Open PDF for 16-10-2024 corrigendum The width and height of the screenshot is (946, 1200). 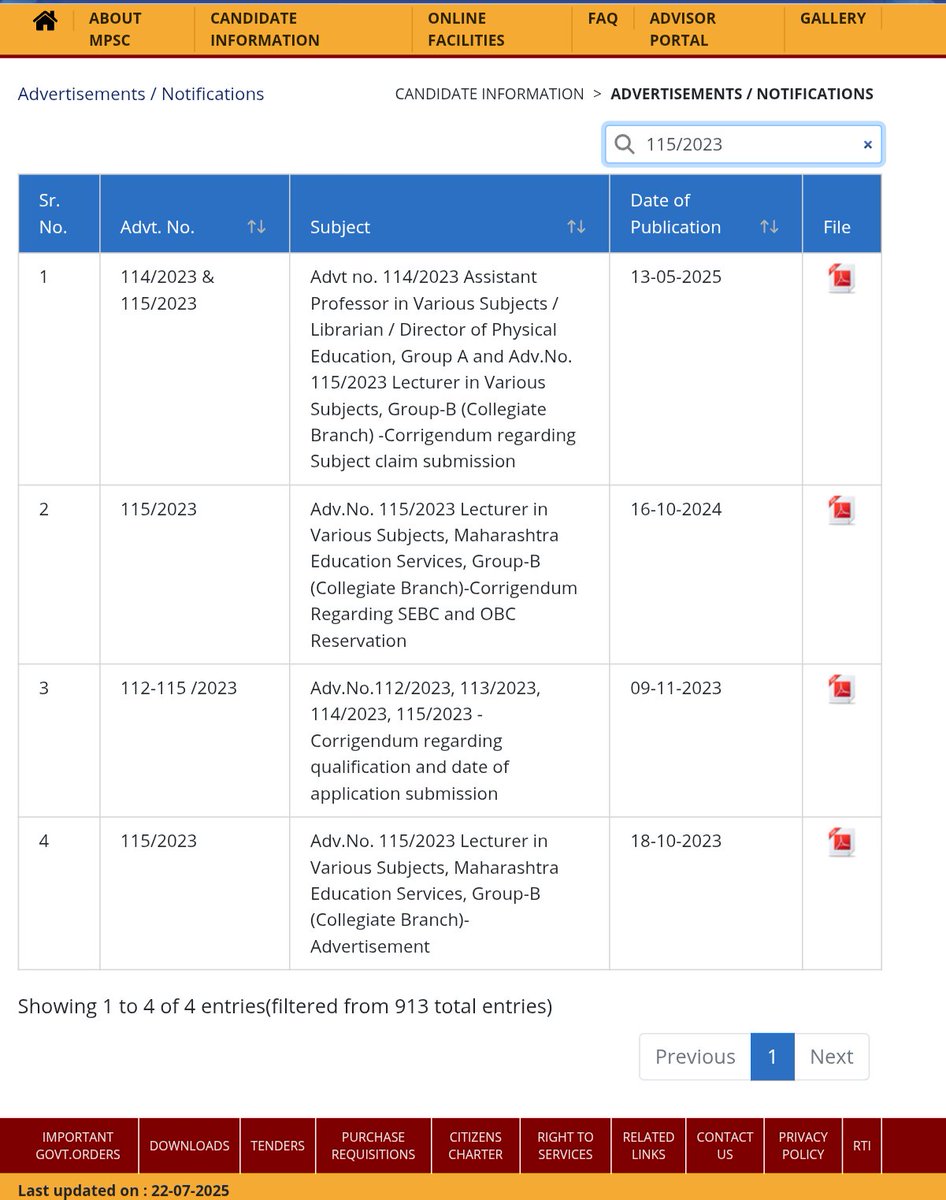[841, 511]
